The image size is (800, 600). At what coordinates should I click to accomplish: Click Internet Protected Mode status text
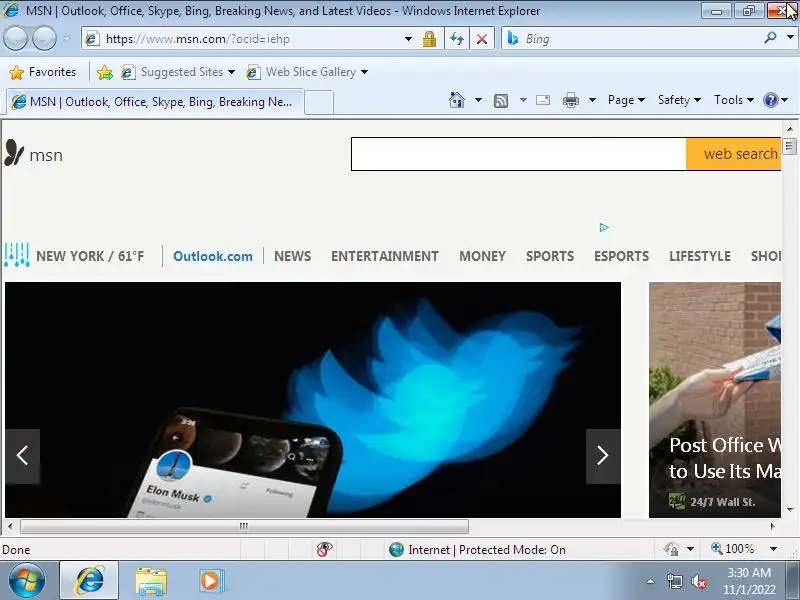(x=487, y=549)
